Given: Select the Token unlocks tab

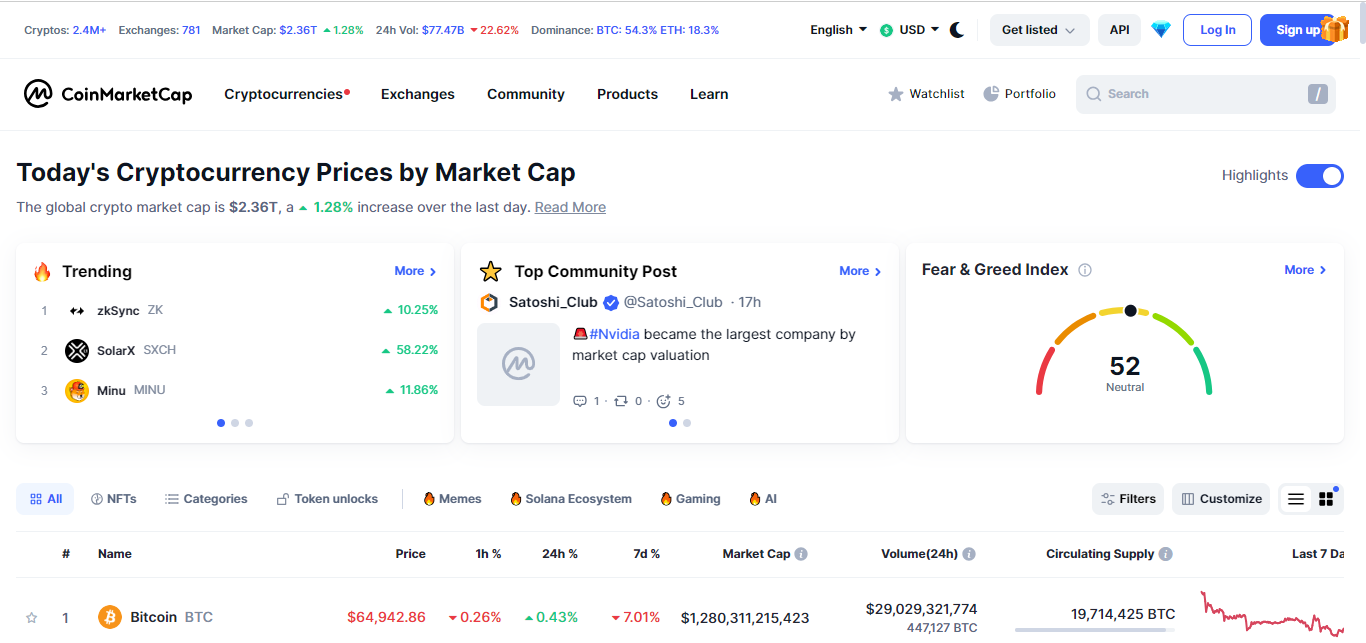Looking at the screenshot, I should [327, 499].
